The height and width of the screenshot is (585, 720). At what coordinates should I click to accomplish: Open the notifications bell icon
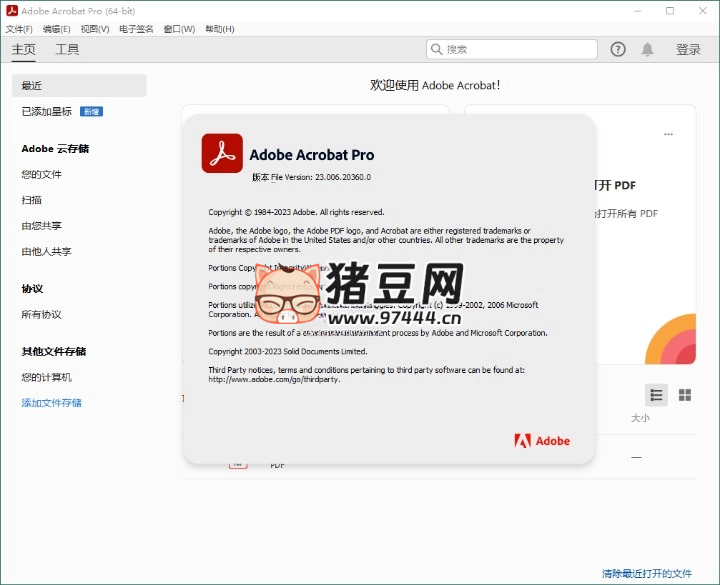pyautogui.click(x=648, y=49)
